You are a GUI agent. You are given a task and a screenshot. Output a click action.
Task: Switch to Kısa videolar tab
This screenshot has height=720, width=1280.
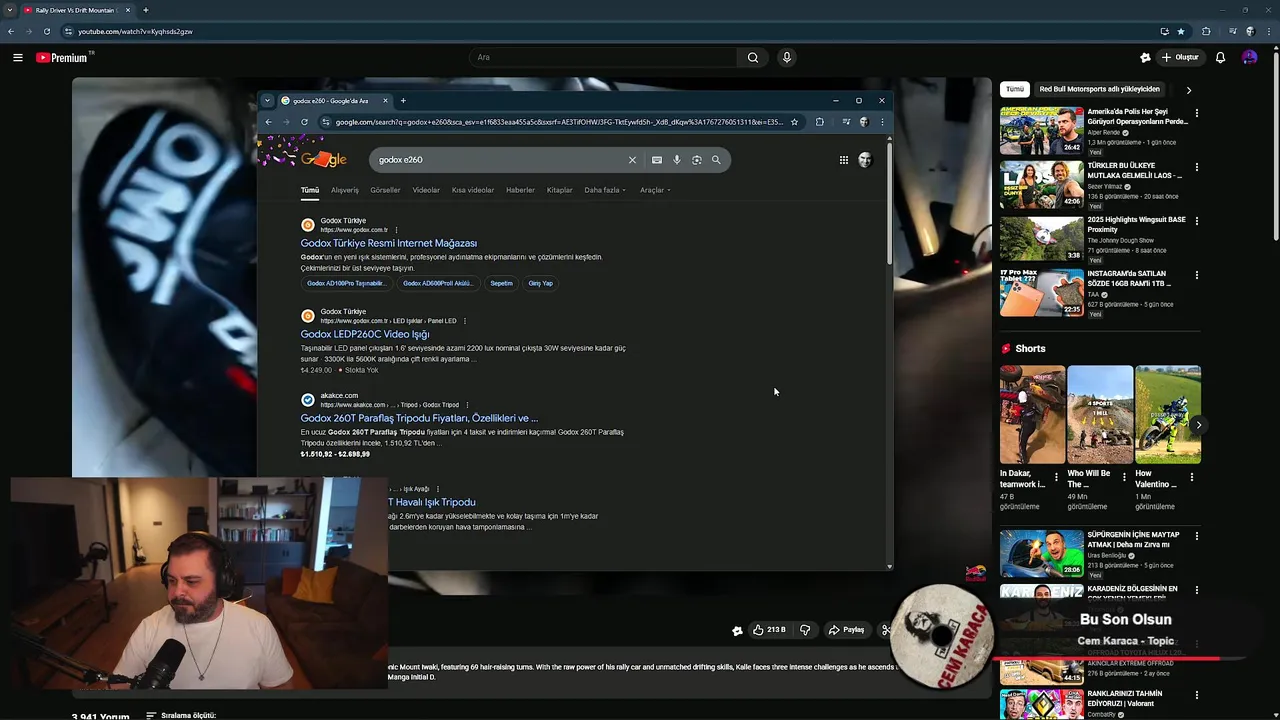pos(473,190)
